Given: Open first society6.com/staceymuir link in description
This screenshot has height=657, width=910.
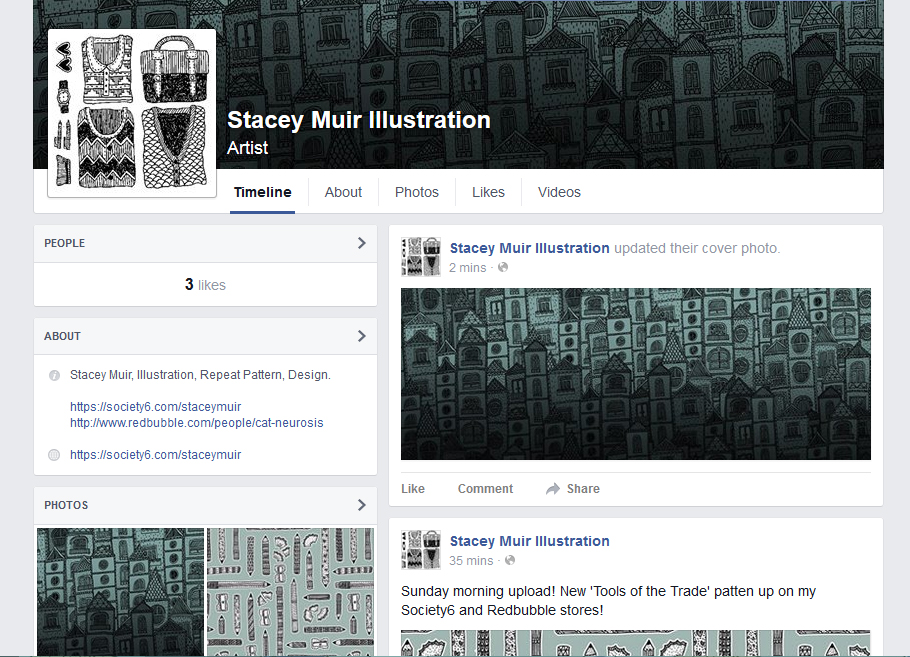Looking at the screenshot, I should click(x=156, y=407).
